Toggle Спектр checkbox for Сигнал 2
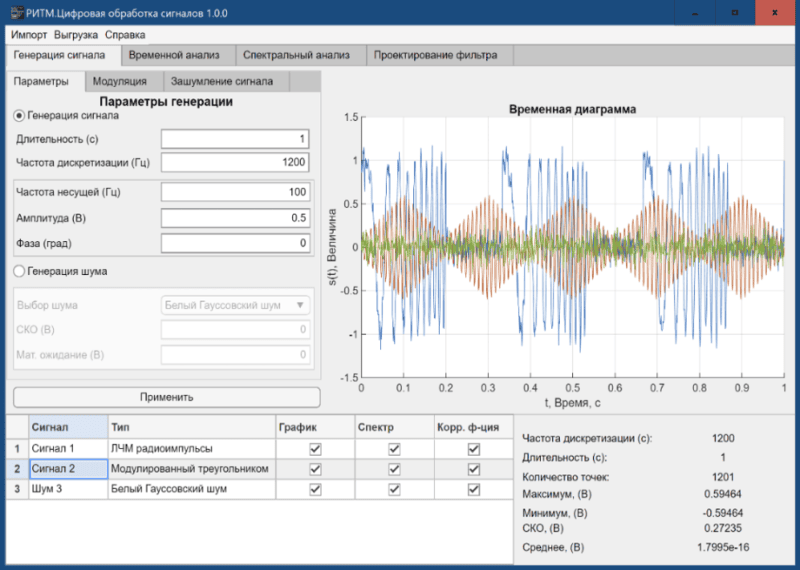Image resolution: width=800 pixels, height=570 pixels. pos(394,469)
